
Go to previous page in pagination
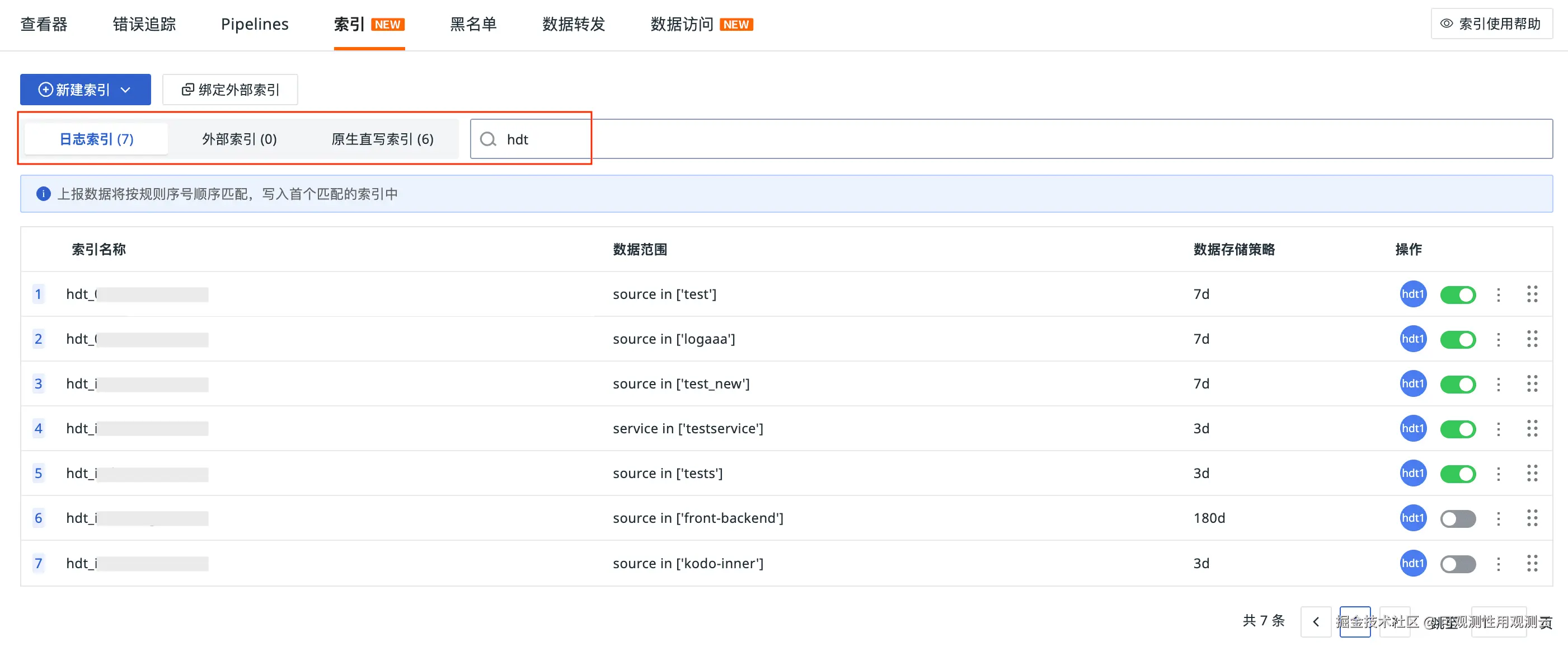tap(1316, 621)
